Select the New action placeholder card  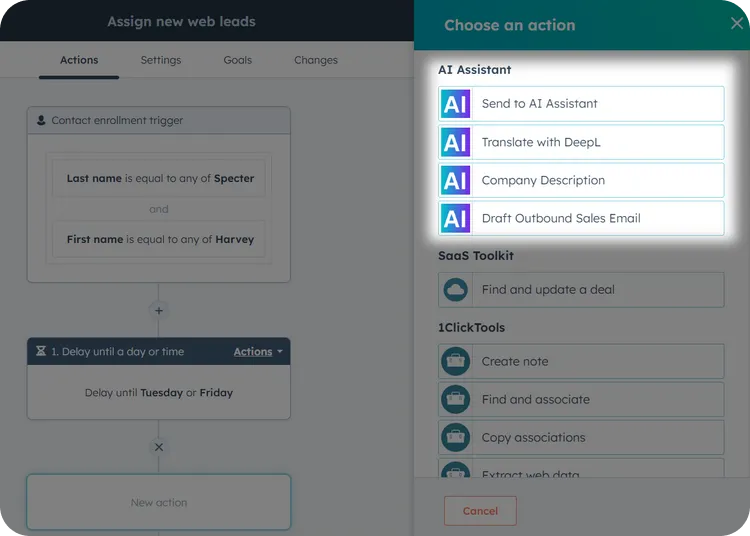coord(159,502)
